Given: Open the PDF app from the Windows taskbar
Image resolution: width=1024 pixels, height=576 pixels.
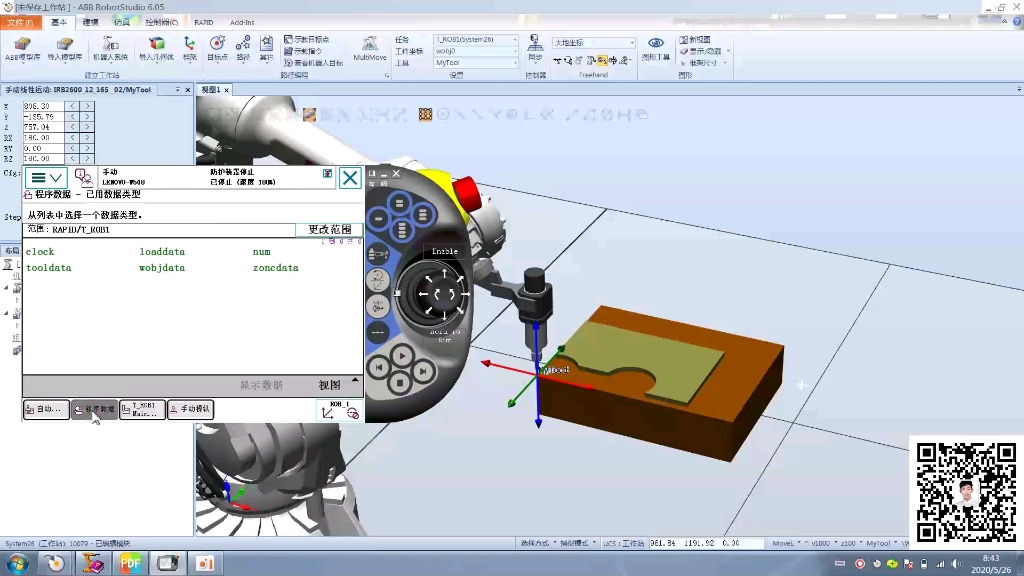Looking at the screenshot, I should tap(128, 563).
